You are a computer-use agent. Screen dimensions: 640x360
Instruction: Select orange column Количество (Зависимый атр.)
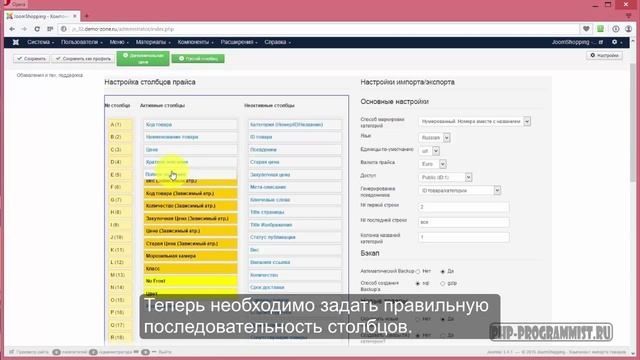point(190,206)
